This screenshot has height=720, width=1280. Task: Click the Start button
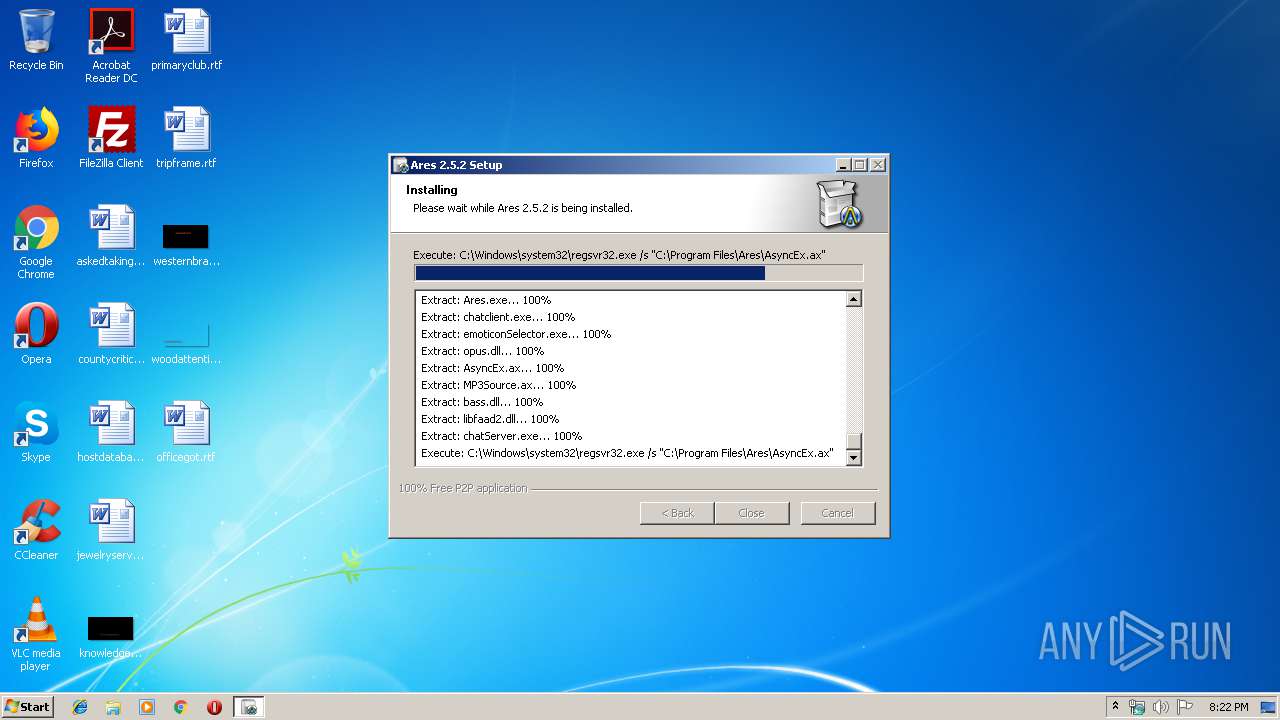28,707
